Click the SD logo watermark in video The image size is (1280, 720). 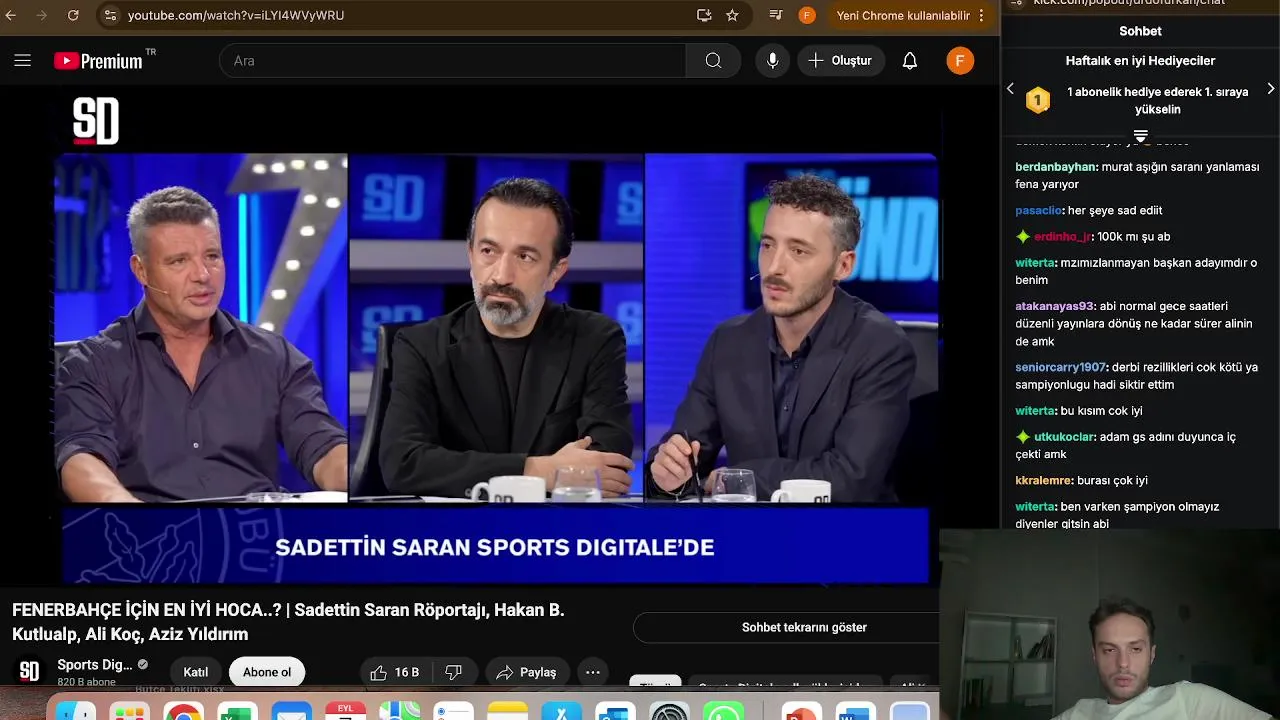96,121
